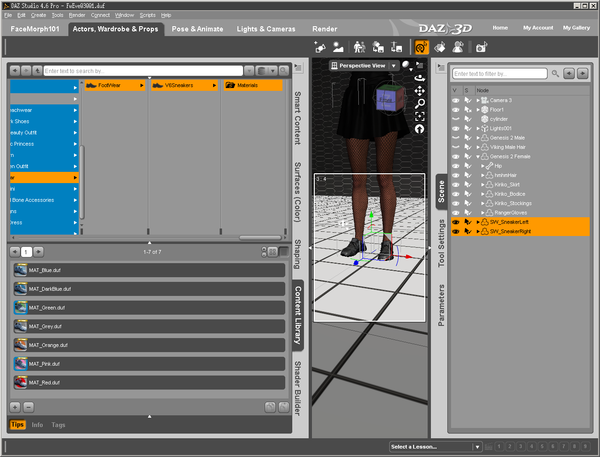Open the Render menu in menu bar
The height and width of the screenshot is (457, 600).
point(77,15)
